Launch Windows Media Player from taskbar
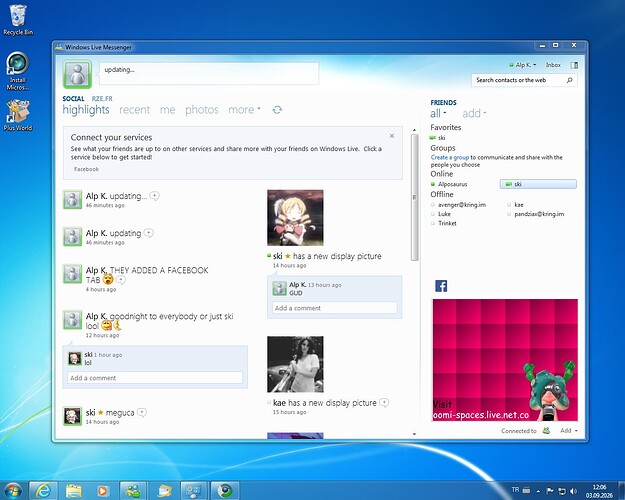Screen dimensions: 625x500 (x=103, y=490)
